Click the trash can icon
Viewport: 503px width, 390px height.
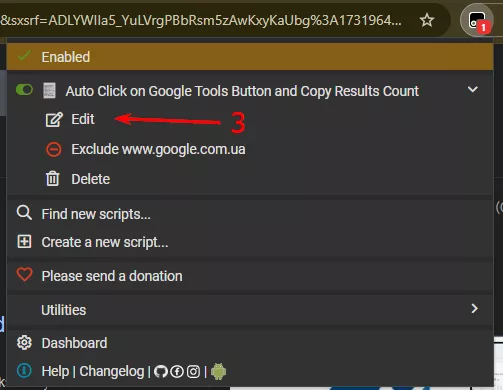point(53,179)
